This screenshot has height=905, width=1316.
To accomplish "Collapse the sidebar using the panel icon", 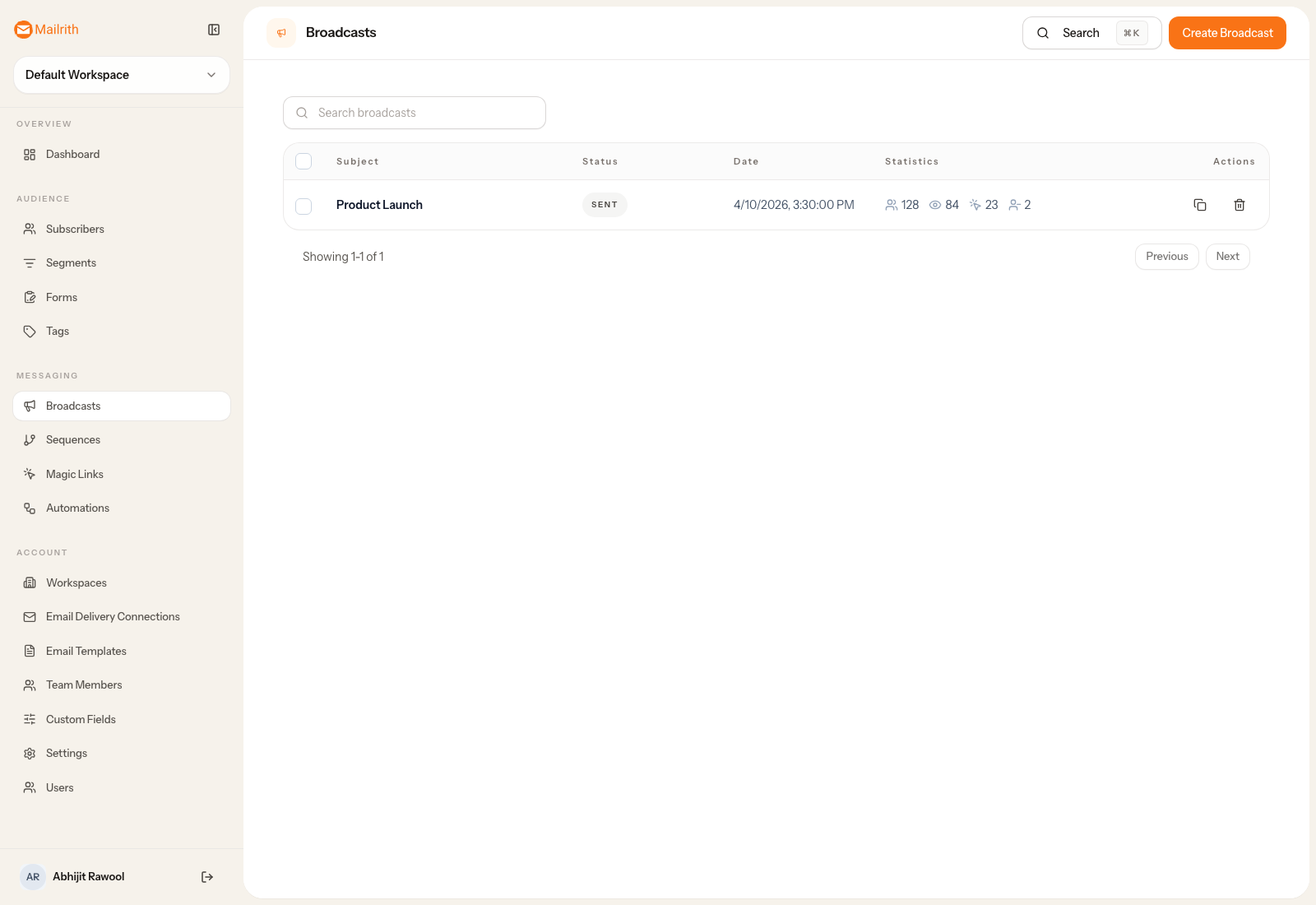I will click(x=214, y=30).
